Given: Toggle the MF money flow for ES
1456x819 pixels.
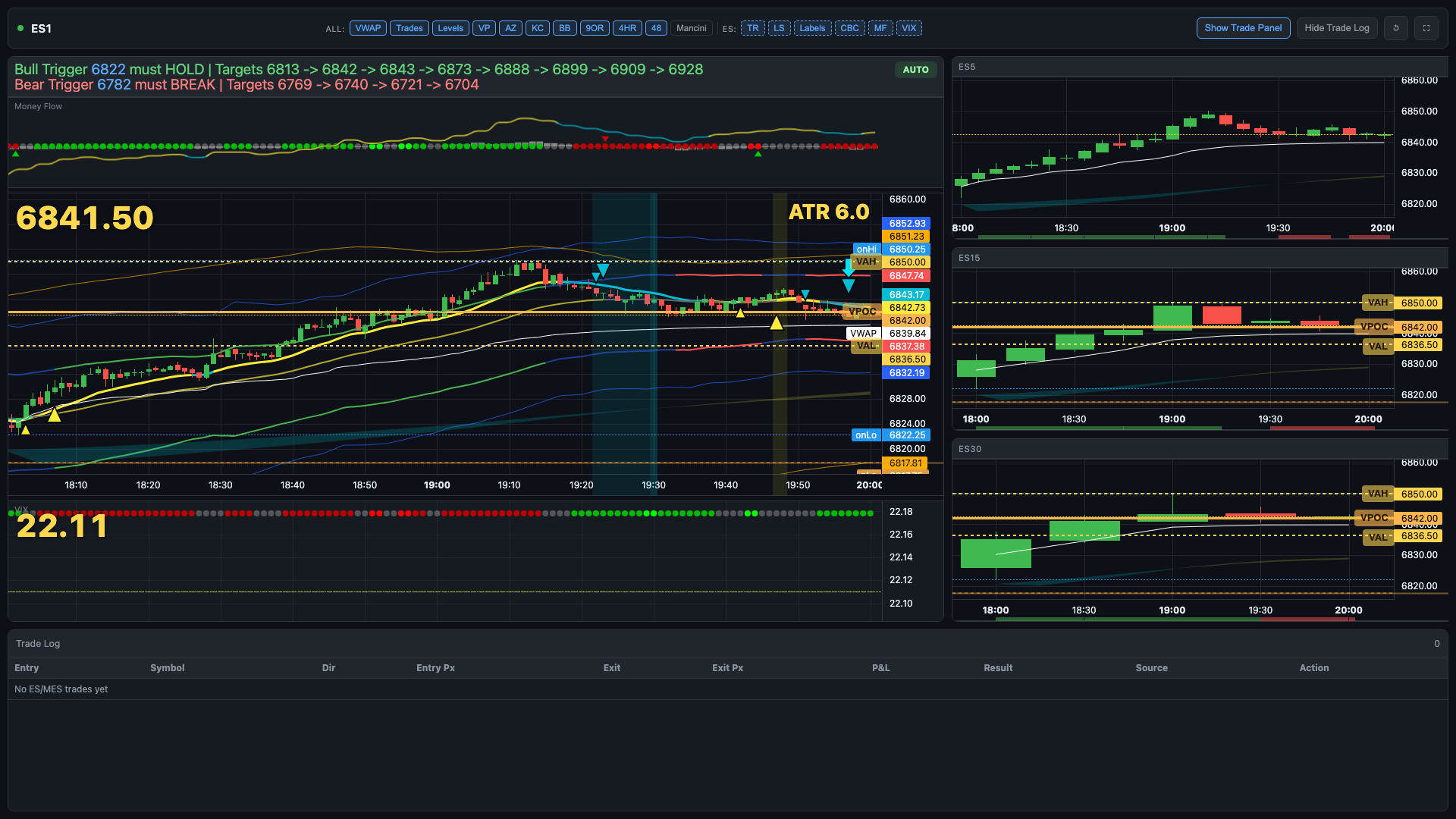Looking at the screenshot, I should [880, 28].
